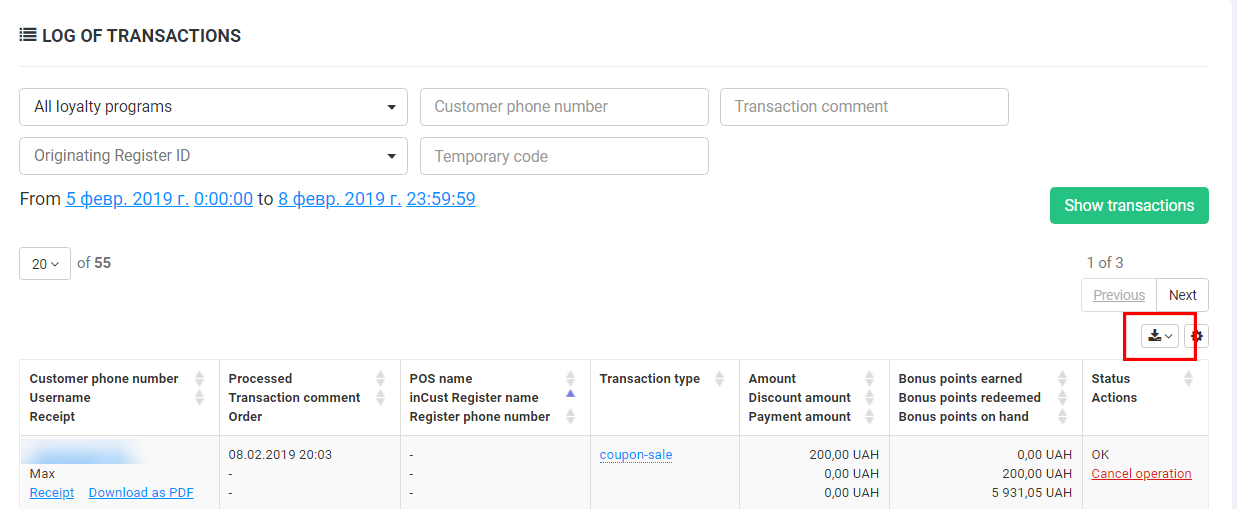
Task: Open table settings gear icon
Action: pos(1197,337)
